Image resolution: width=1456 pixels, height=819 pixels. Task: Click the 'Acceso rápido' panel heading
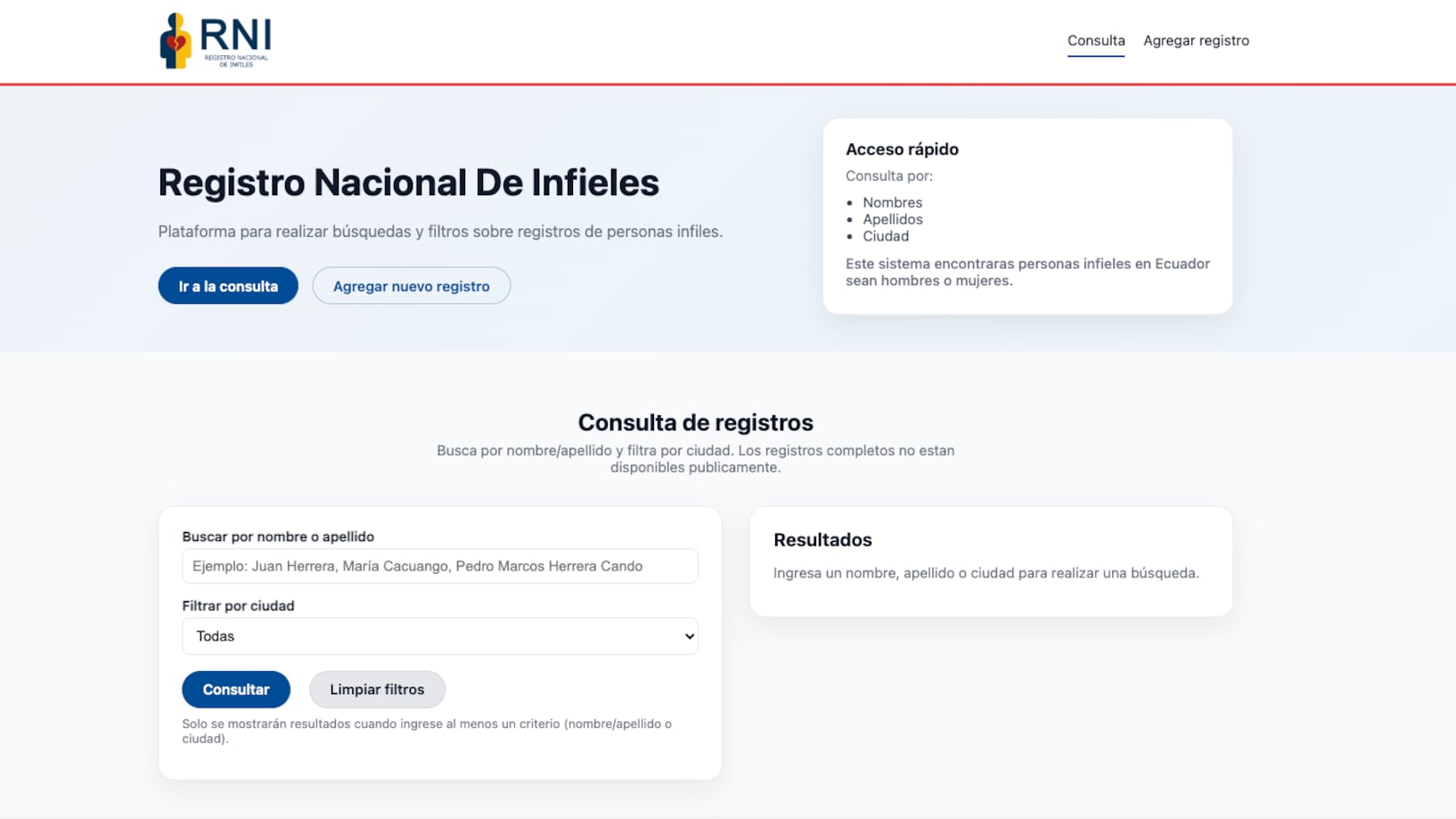(902, 149)
